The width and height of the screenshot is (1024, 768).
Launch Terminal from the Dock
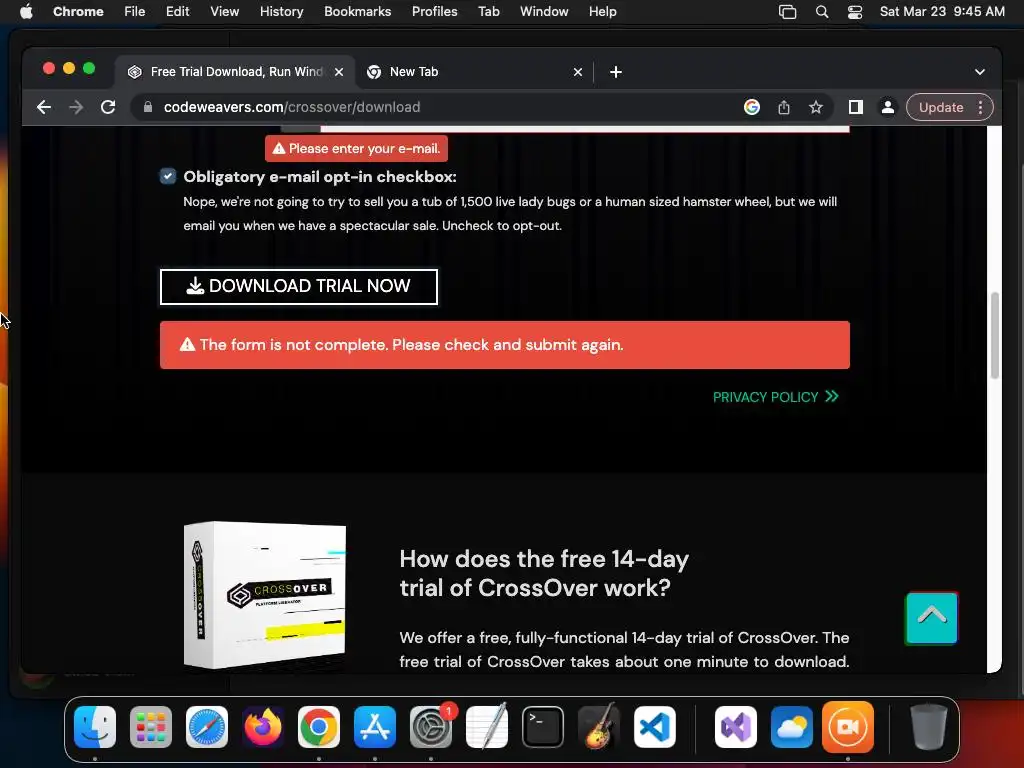point(543,727)
